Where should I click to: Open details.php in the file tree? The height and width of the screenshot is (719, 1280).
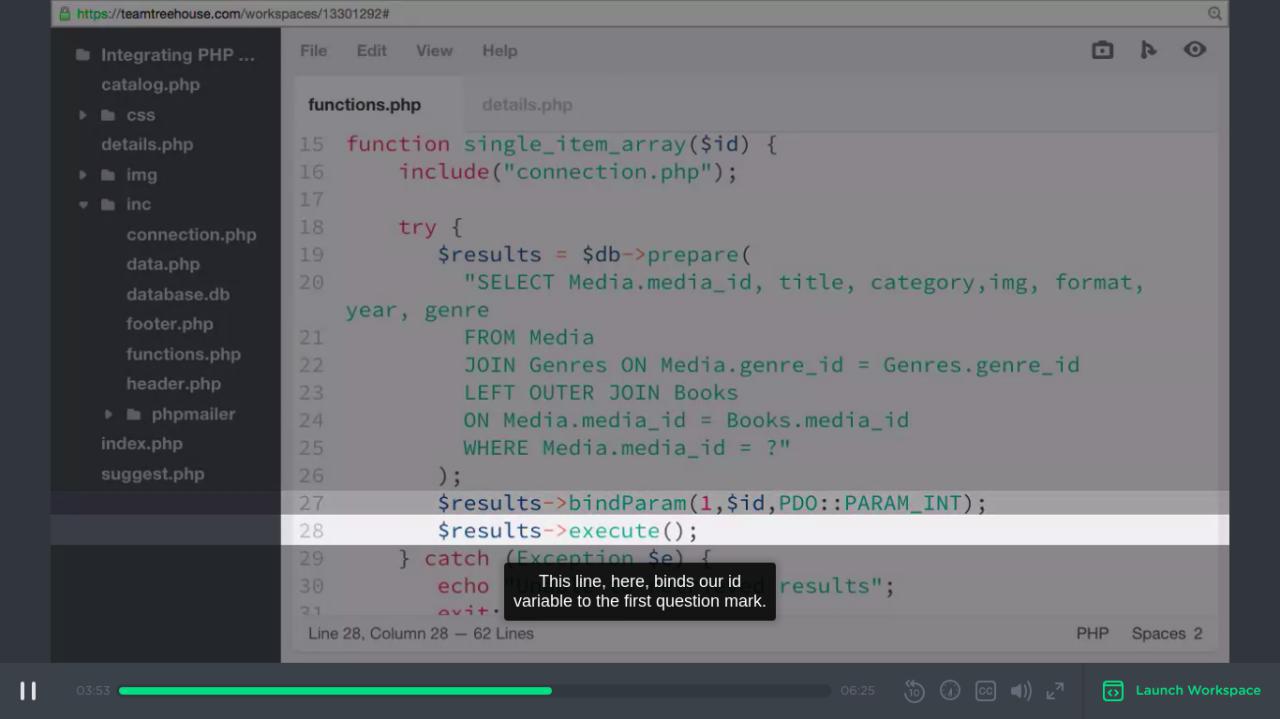147,145
